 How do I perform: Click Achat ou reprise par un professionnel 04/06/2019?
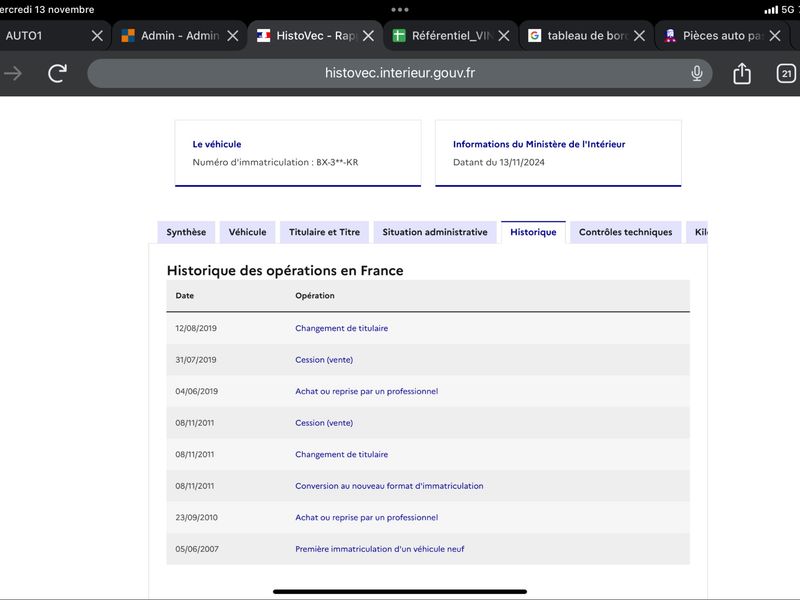pos(366,391)
